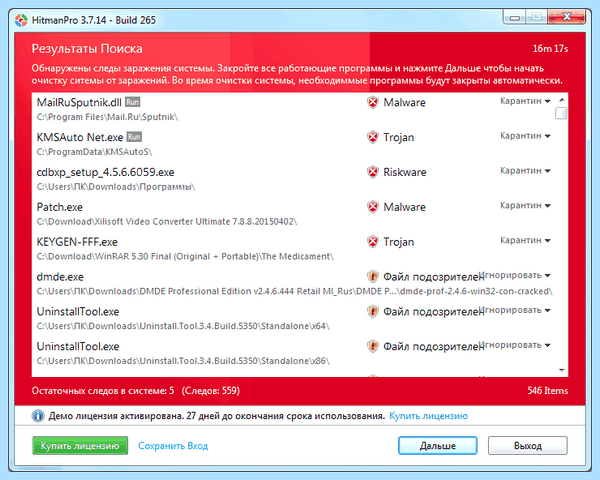Click Остаточных следов в системе: 5 text

click(103, 391)
